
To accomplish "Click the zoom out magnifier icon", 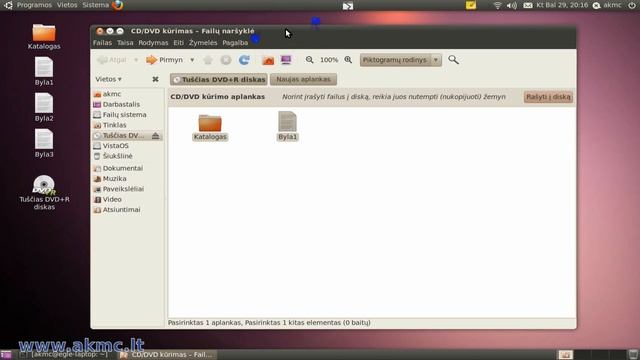I will 309,60.
